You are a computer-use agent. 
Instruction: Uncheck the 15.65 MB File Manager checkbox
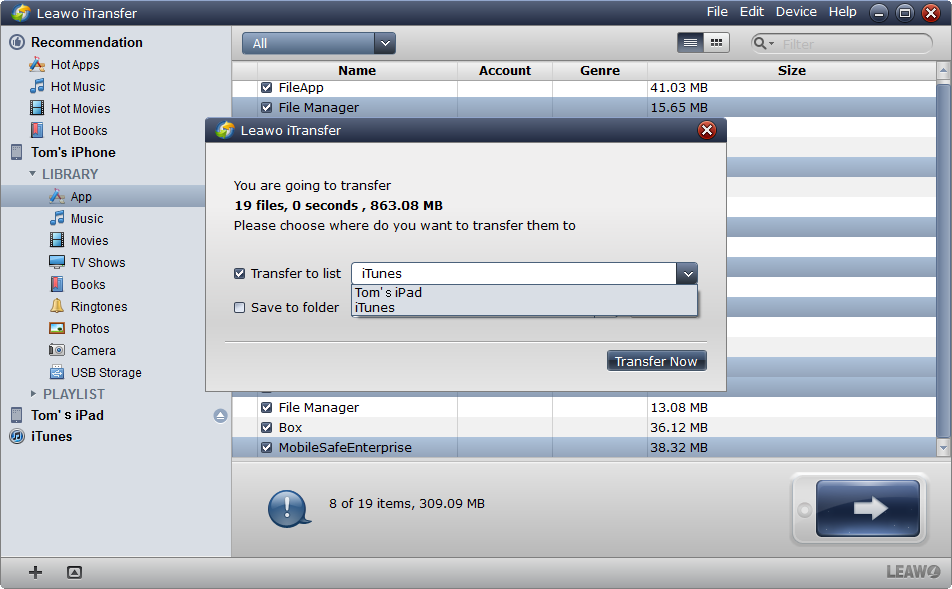tap(266, 107)
